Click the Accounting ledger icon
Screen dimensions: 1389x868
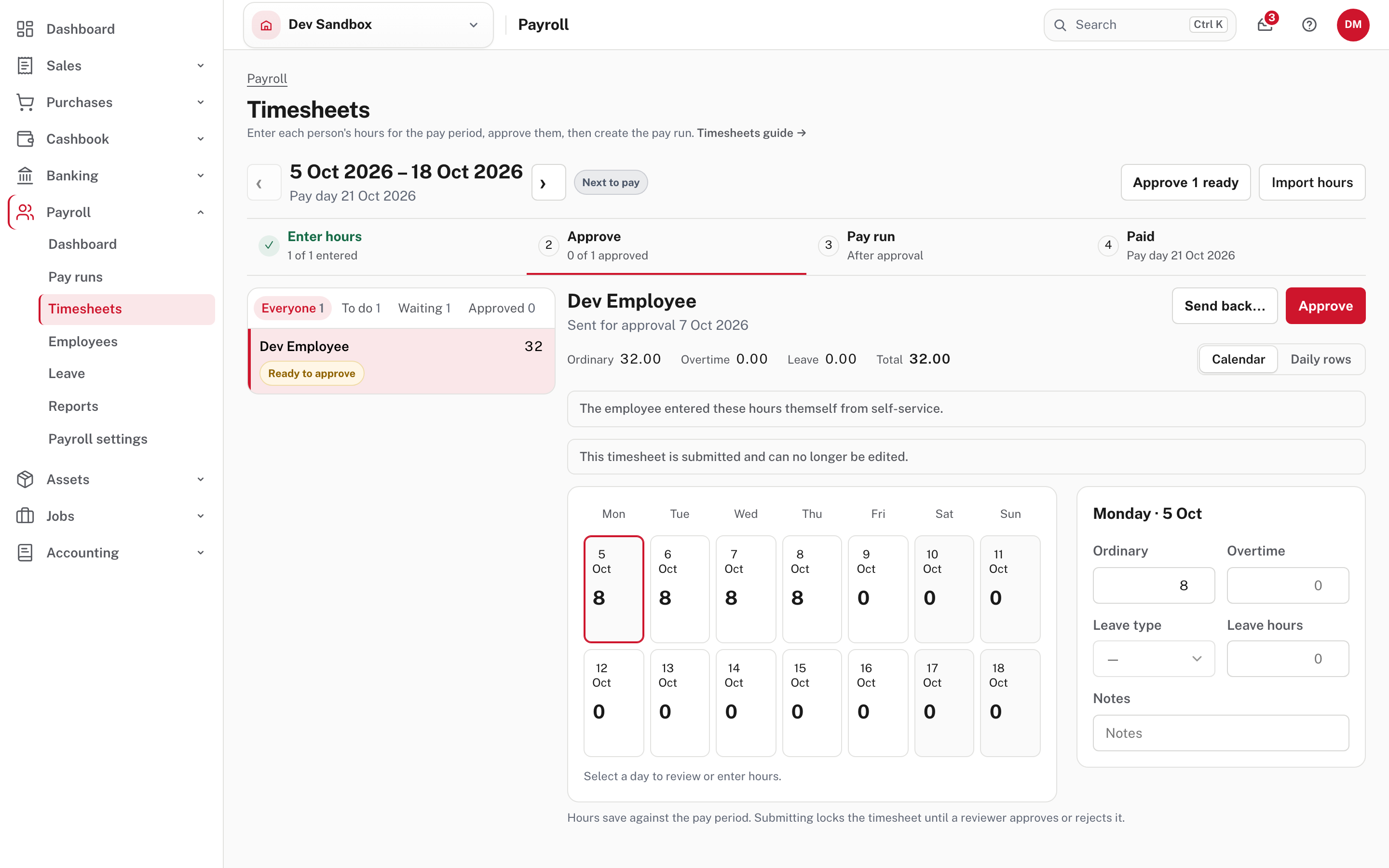25,553
